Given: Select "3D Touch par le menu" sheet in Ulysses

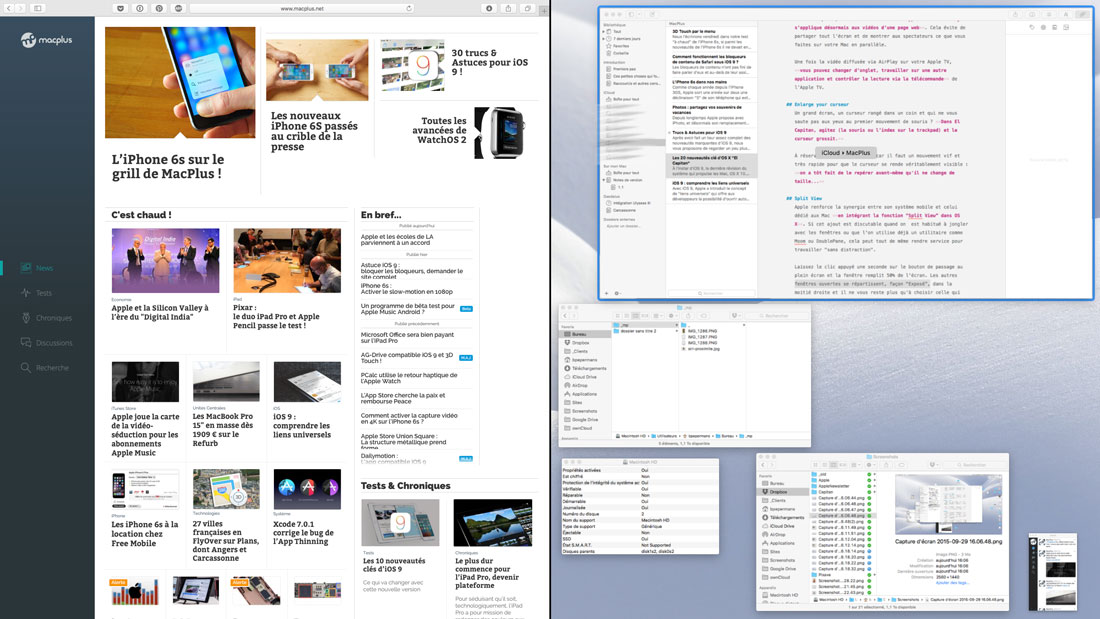Looking at the screenshot, I should point(711,39).
